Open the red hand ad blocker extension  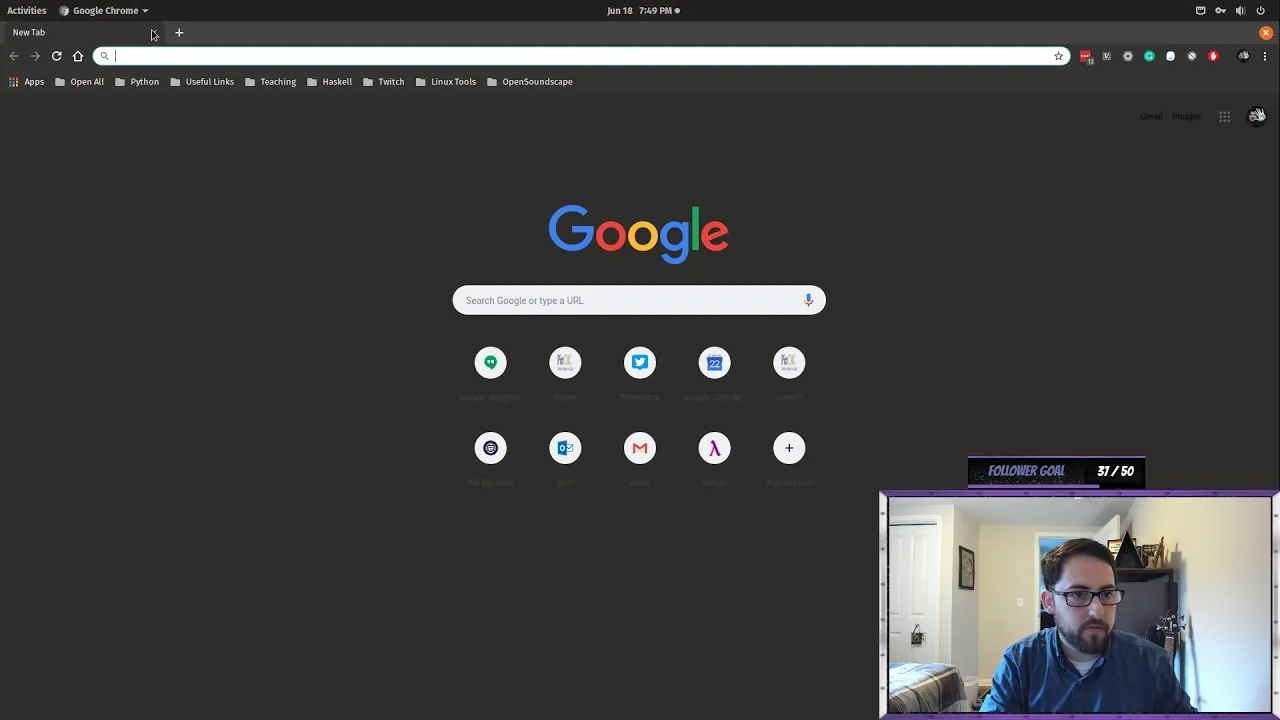tap(1213, 56)
